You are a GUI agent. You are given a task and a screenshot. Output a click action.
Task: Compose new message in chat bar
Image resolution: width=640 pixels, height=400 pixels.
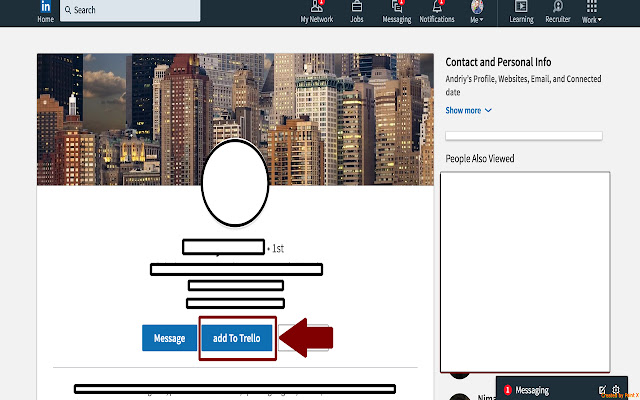[602, 390]
